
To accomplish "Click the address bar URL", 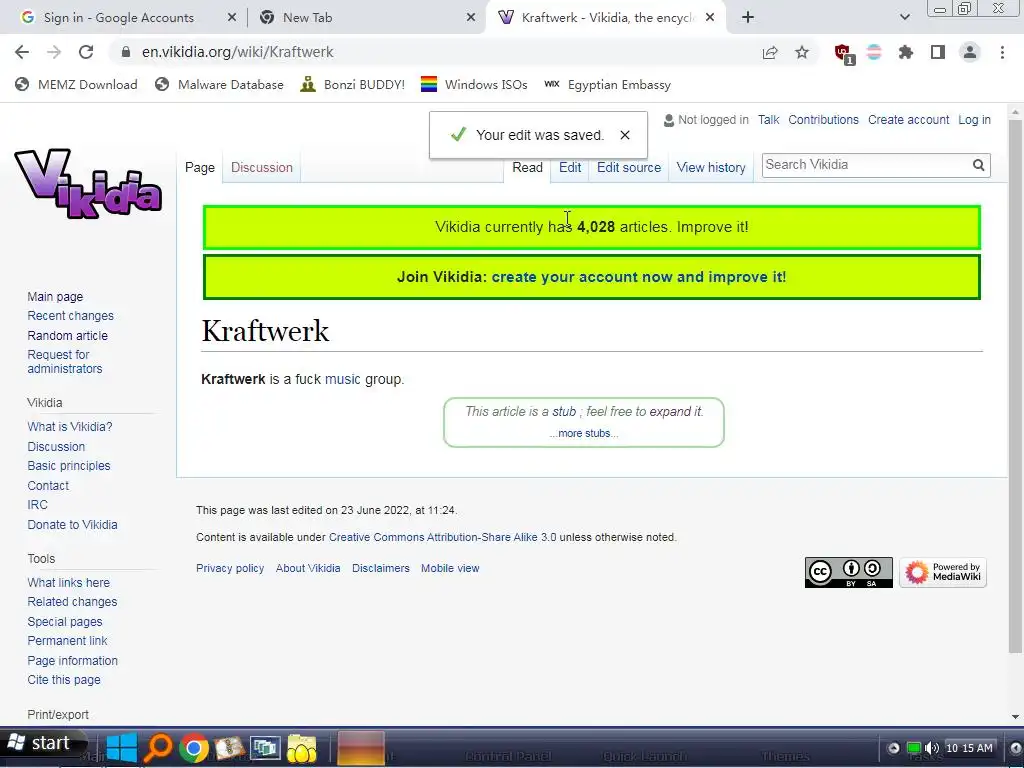I will pyautogui.click(x=238, y=52).
